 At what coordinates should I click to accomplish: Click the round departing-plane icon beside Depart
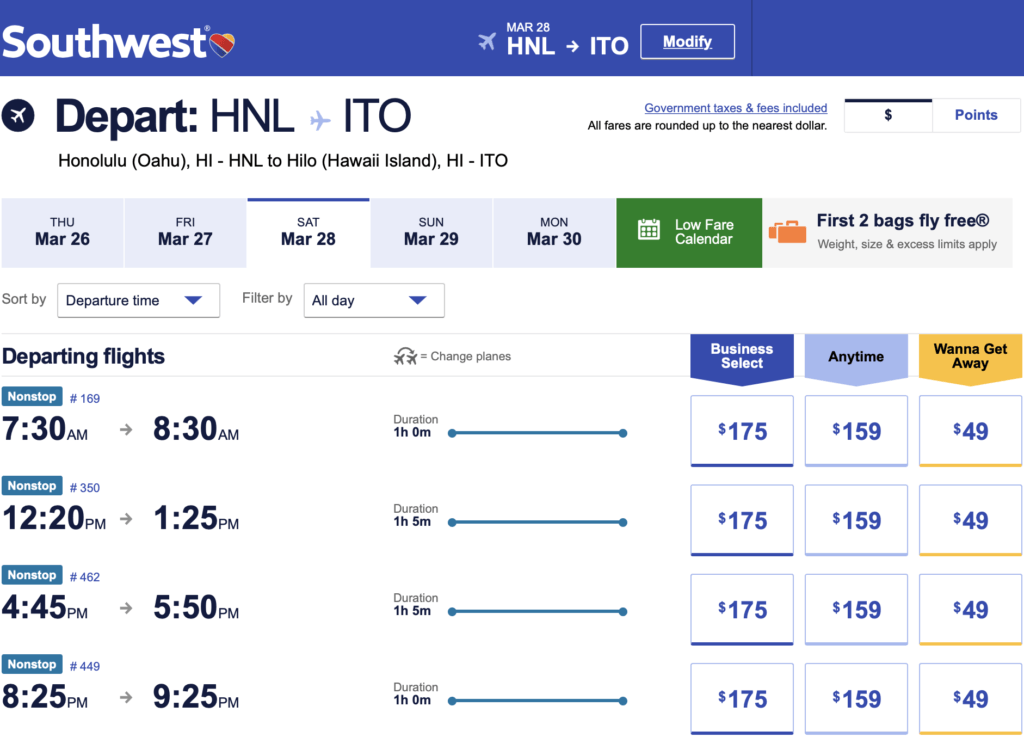[x=18, y=116]
